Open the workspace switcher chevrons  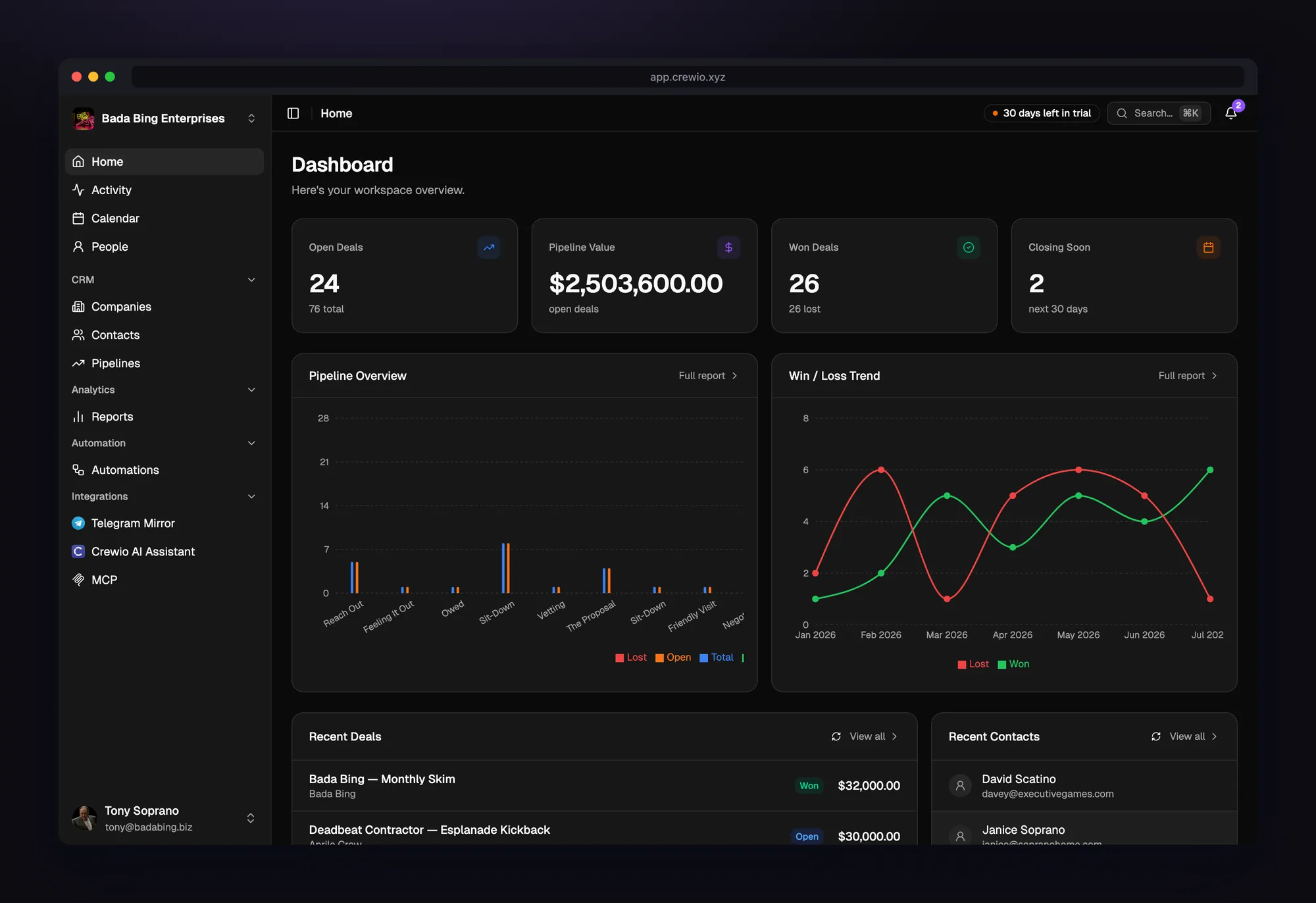pos(251,118)
